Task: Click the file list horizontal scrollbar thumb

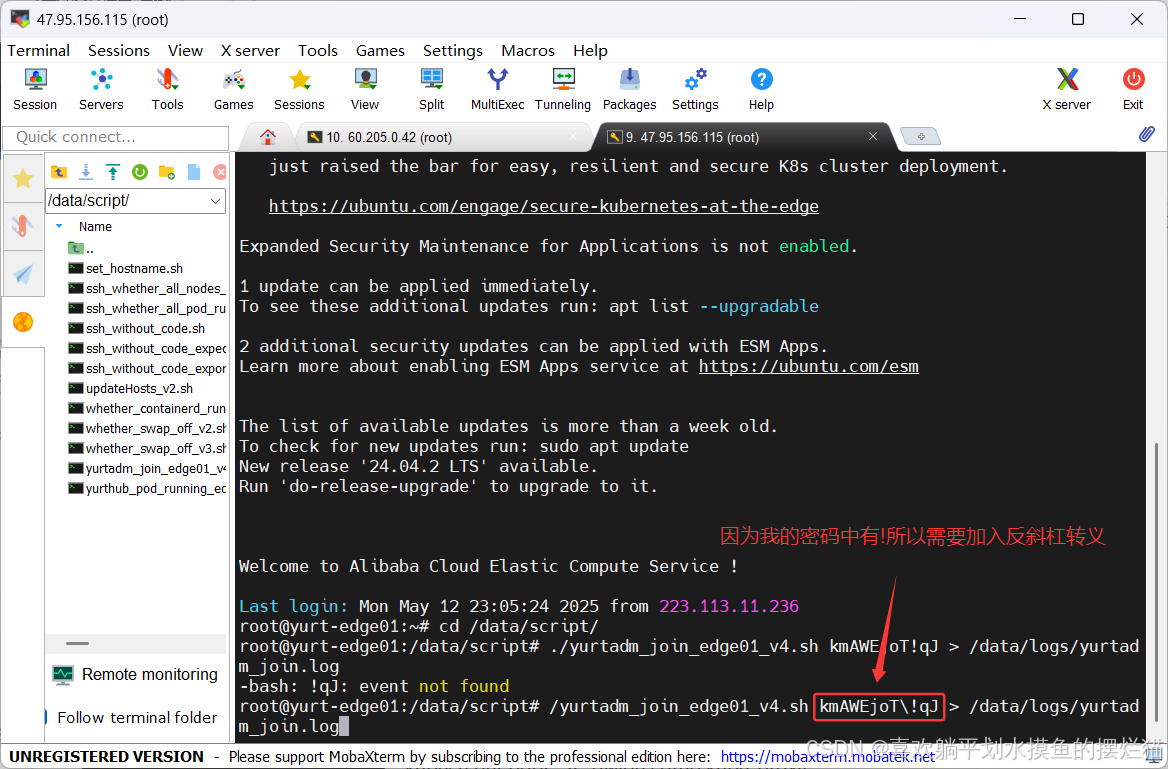Action: pyautogui.click(x=77, y=643)
